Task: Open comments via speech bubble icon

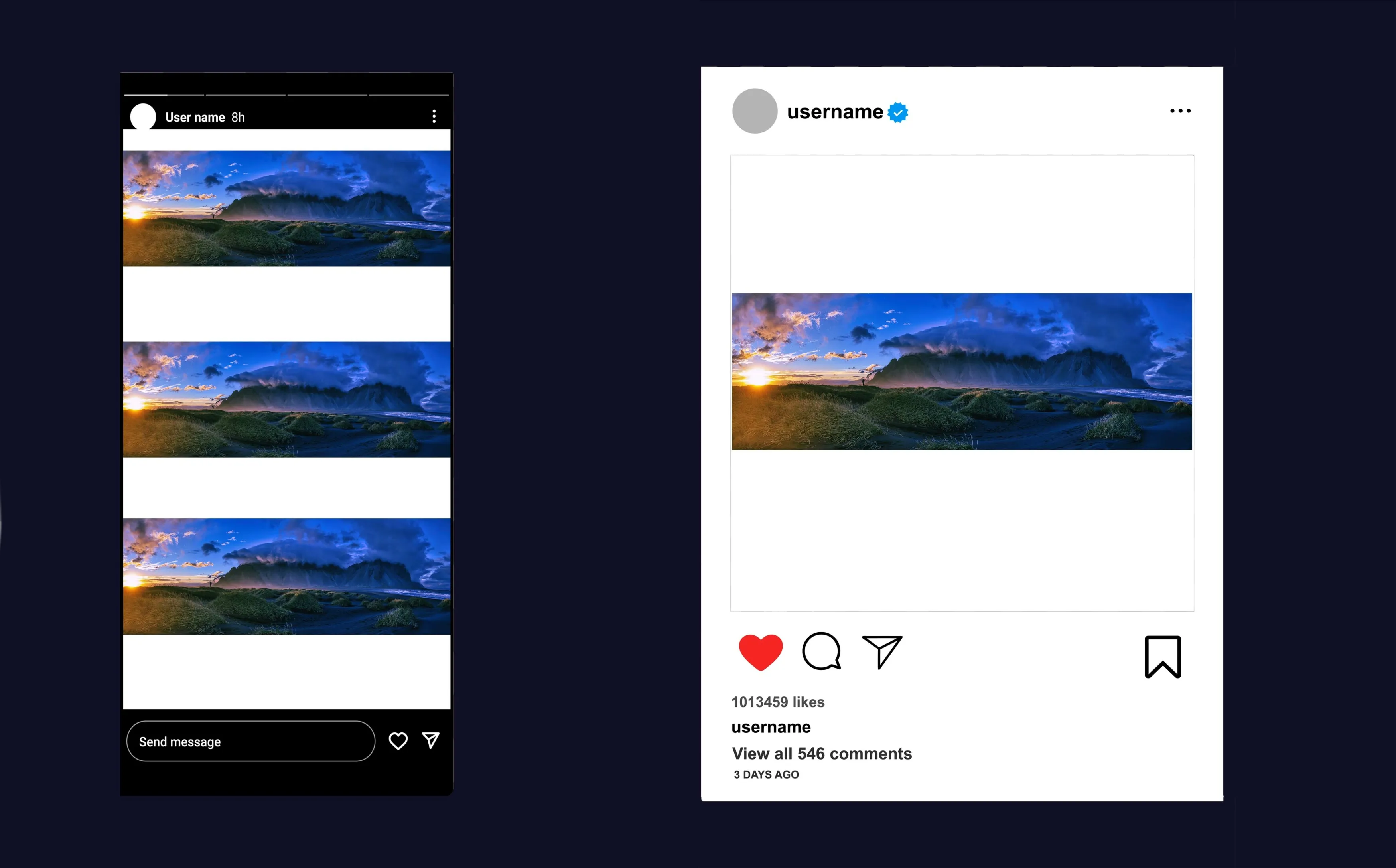Action: point(821,651)
